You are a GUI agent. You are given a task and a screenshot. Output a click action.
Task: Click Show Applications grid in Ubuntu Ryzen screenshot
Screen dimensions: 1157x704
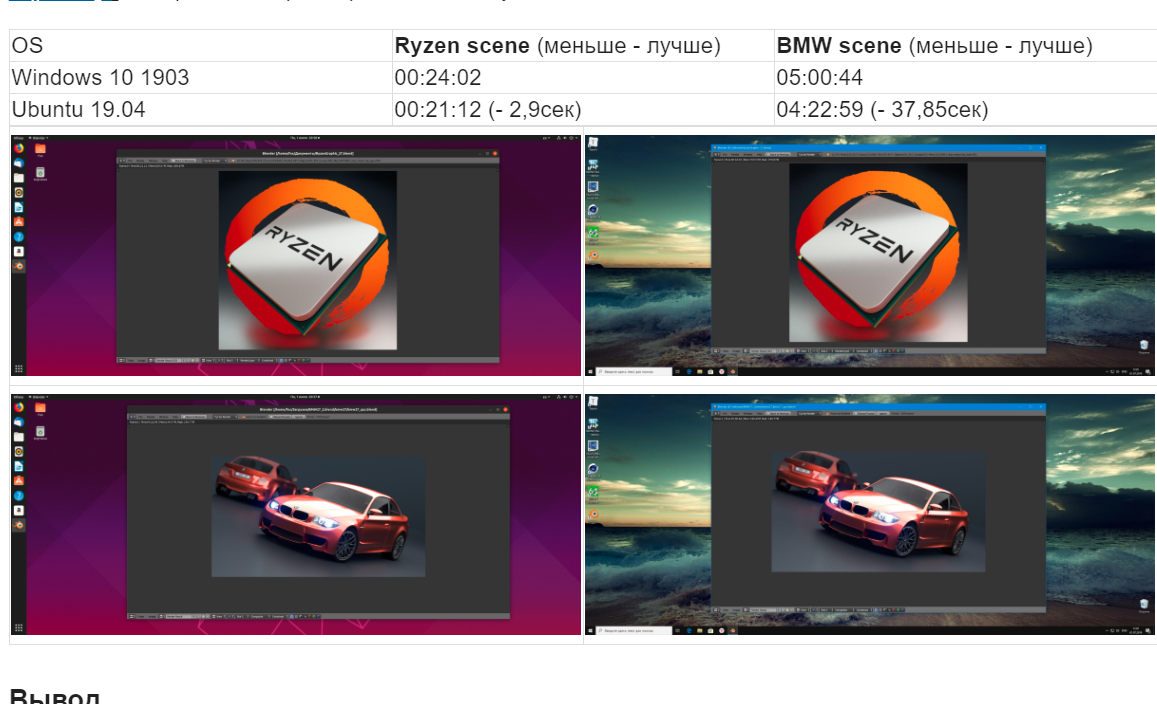18,368
